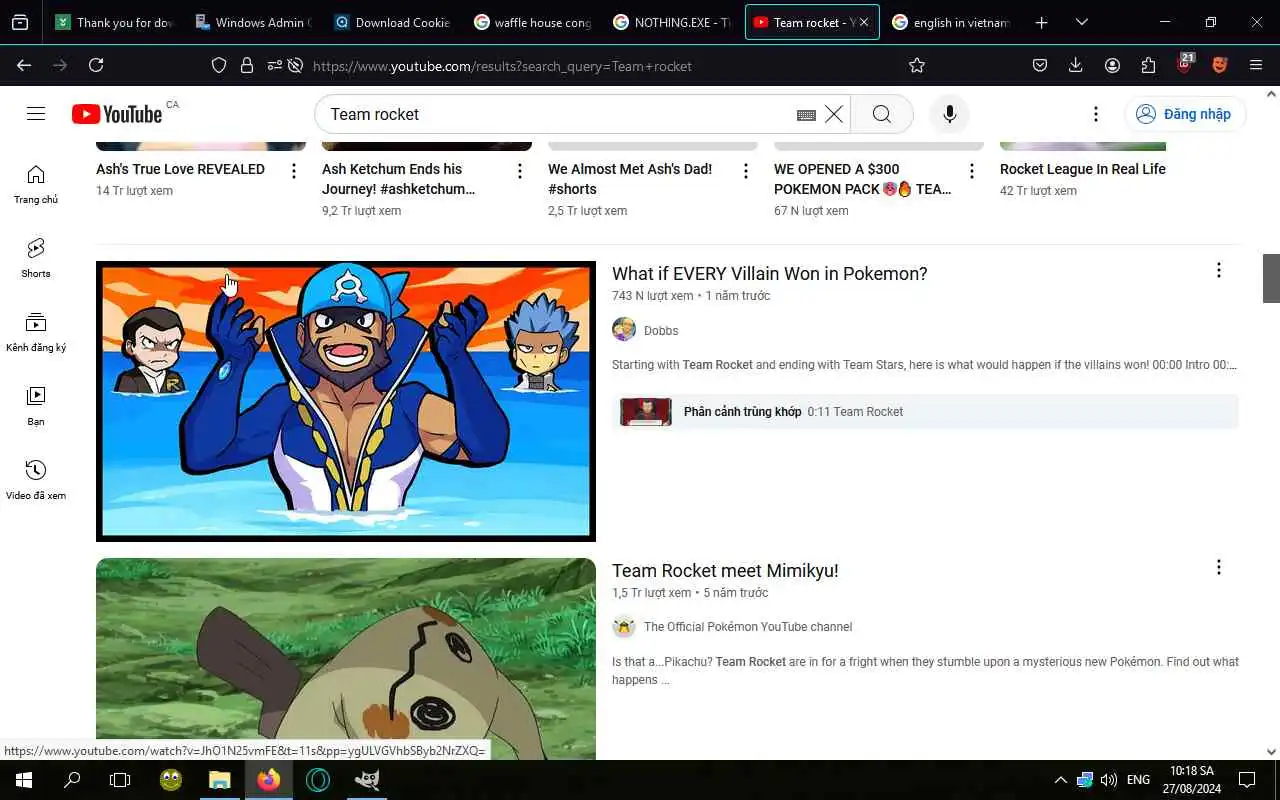Viewport: 1280px width, 800px height.
Task: Bookmark this page with star icon
Action: 917,65
